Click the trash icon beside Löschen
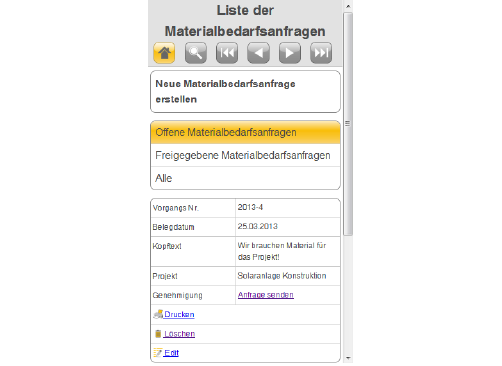The height and width of the screenshot is (366, 502). click(158, 334)
